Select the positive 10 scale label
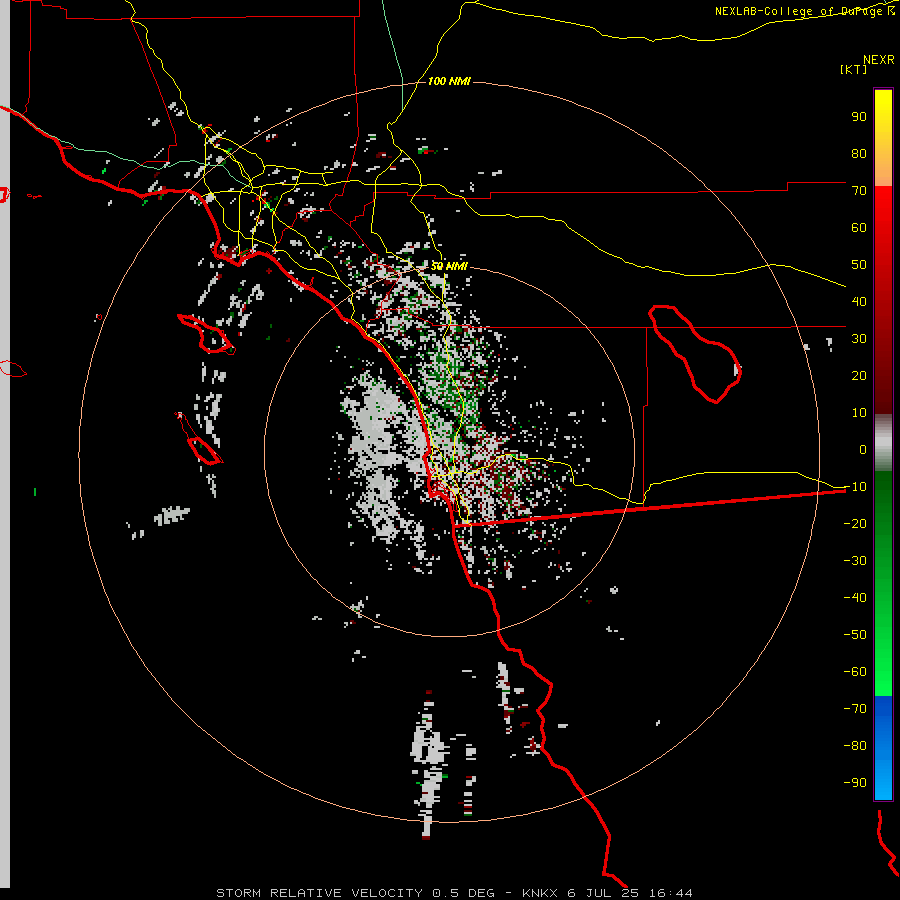 click(x=859, y=413)
